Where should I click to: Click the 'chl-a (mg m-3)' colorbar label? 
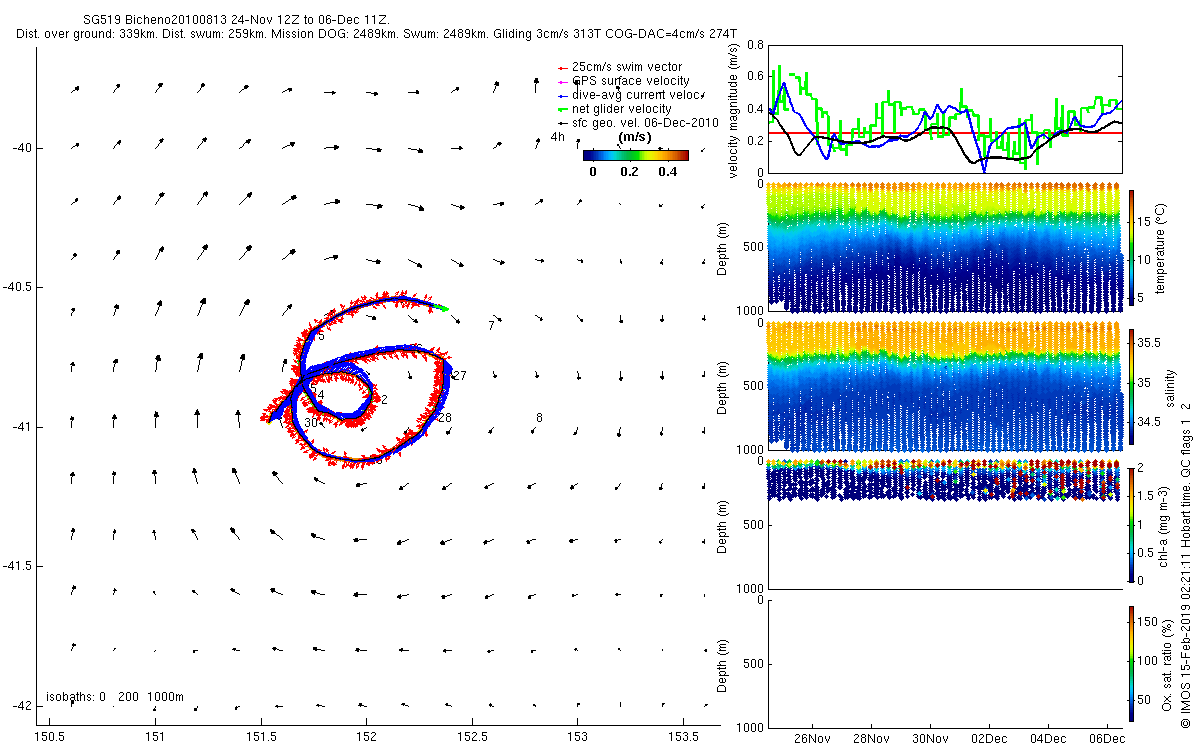coord(1166,524)
